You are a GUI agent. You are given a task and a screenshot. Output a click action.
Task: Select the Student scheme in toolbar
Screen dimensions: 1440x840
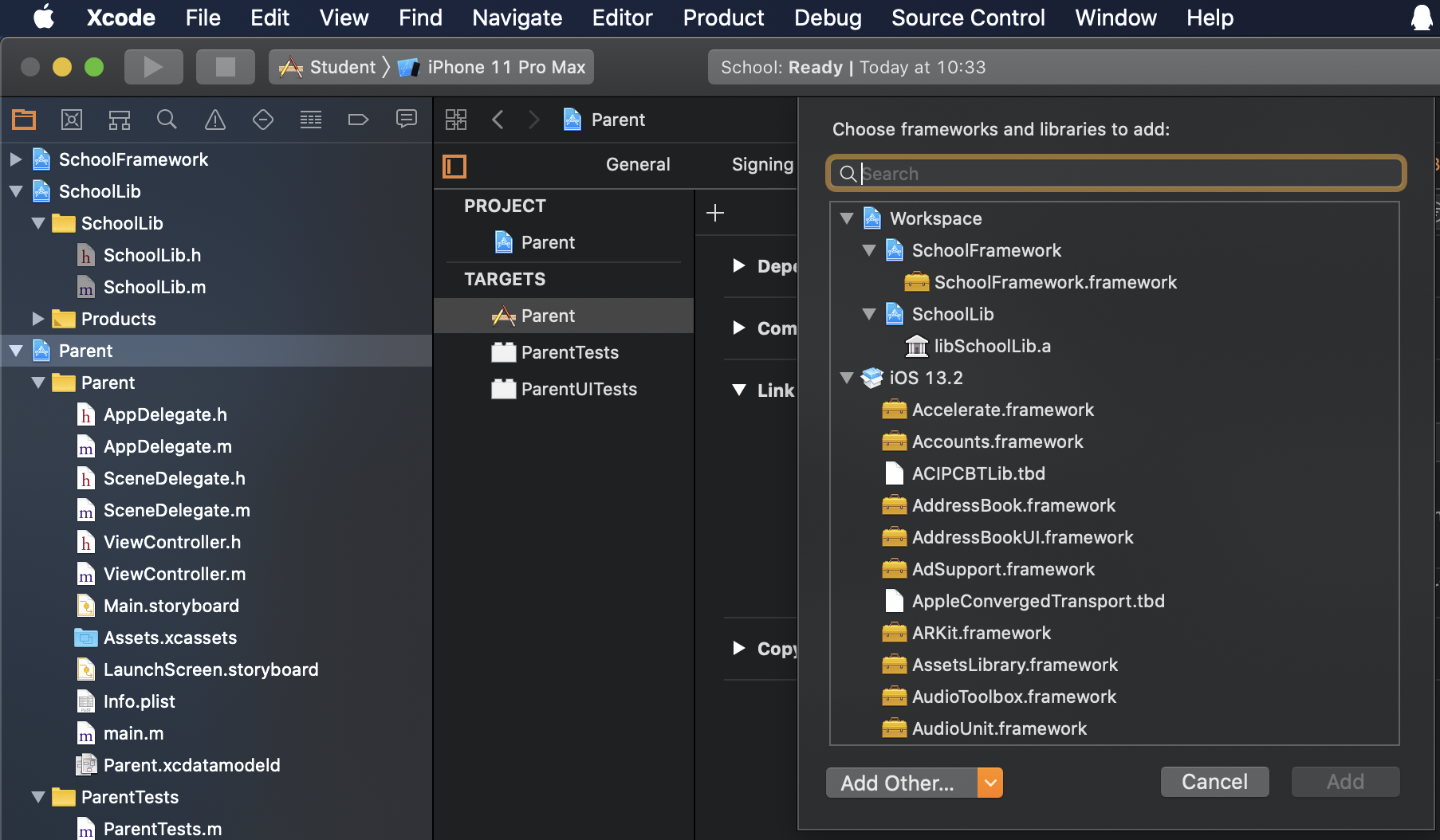coord(328,67)
